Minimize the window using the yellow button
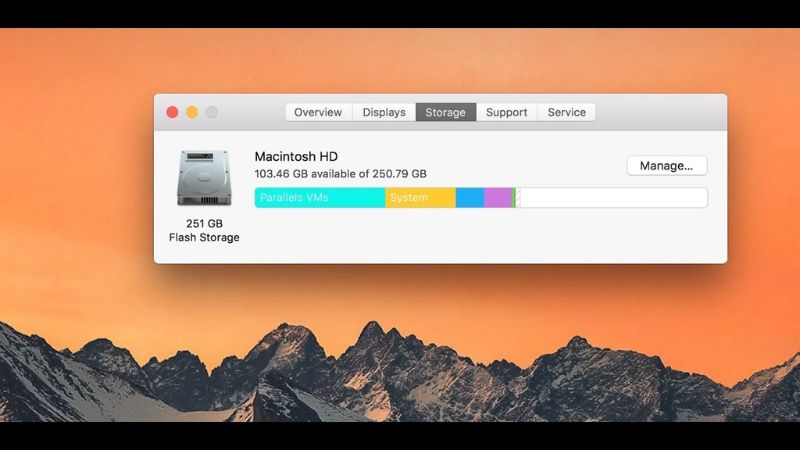 pos(192,112)
